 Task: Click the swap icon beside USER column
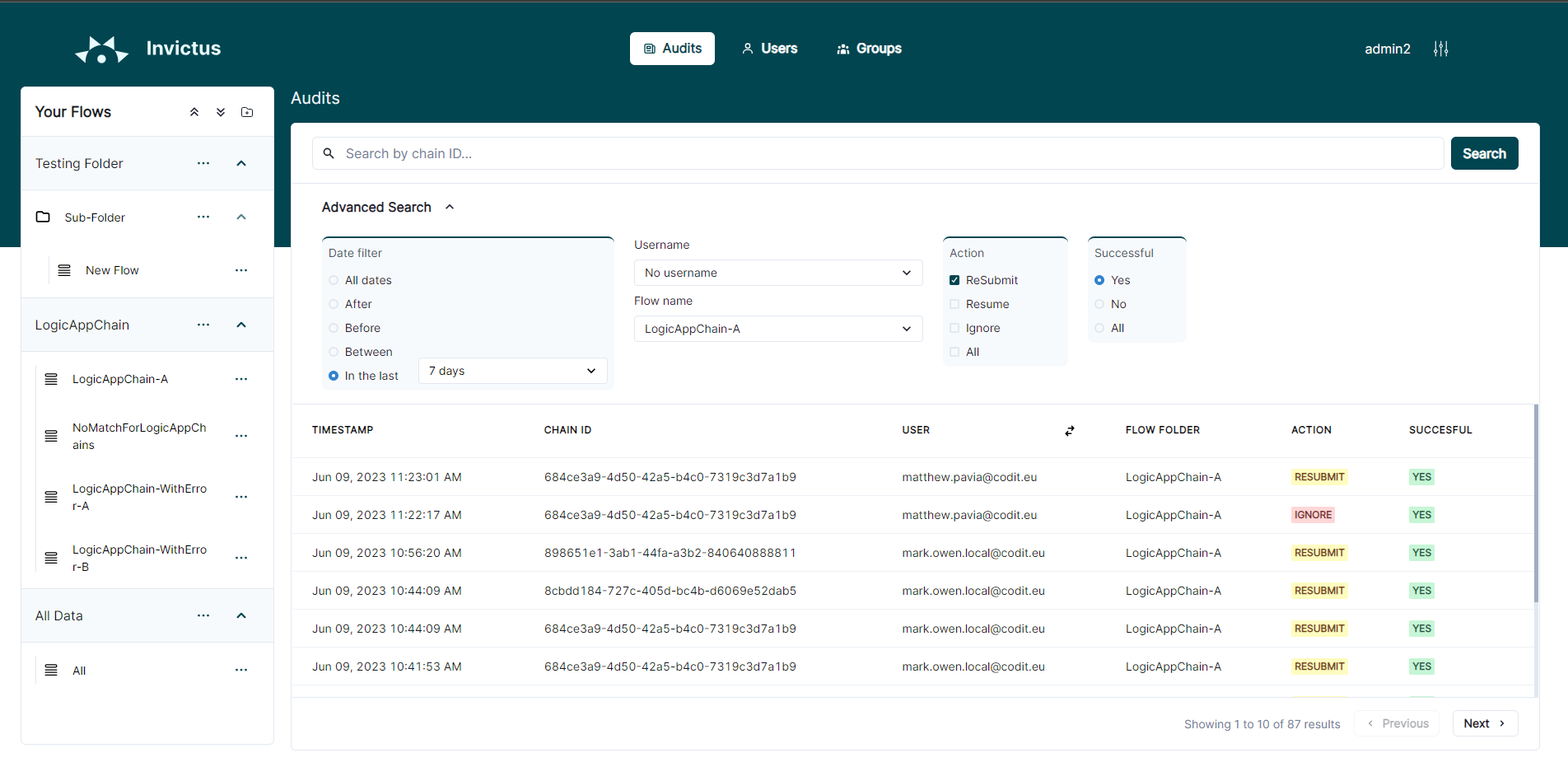click(1070, 431)
